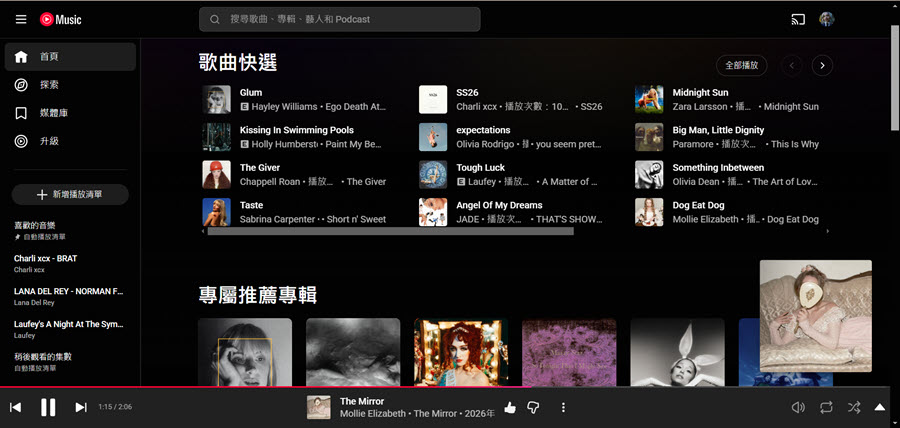Open the purple recommended album cover
Screen dimensions: 900x428
click(569, 352)
